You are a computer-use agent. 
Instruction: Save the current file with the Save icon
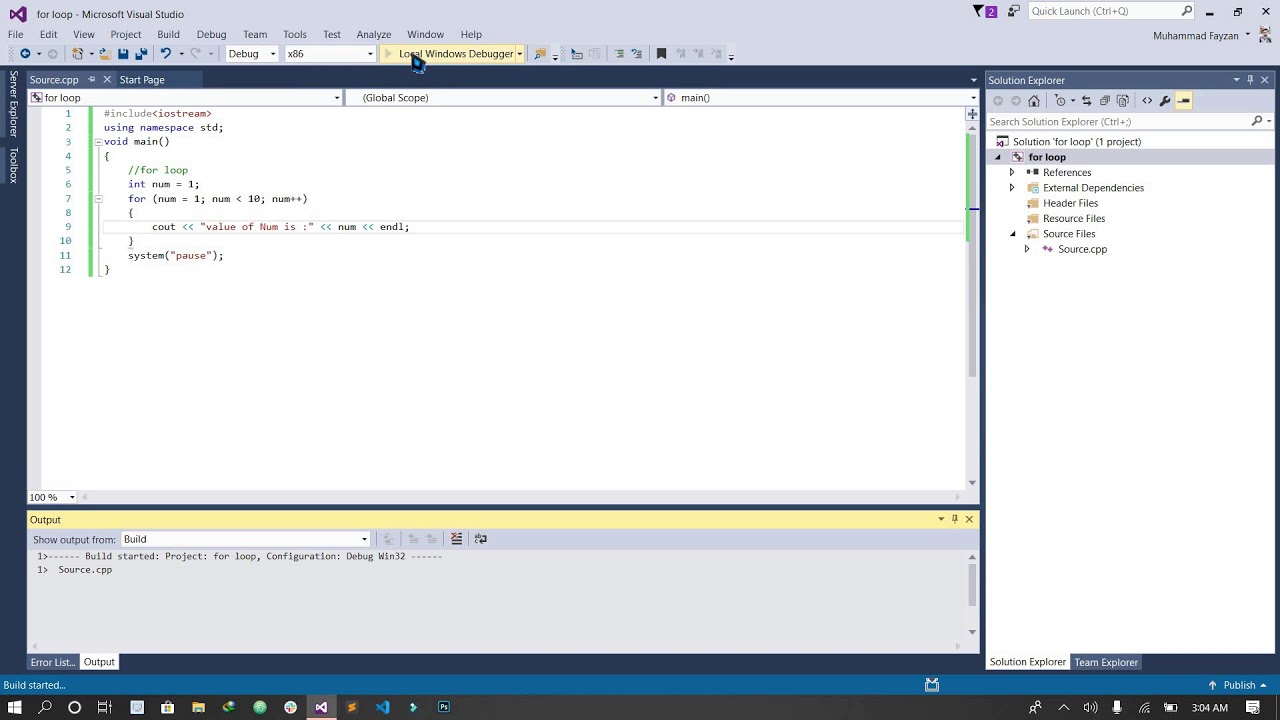(x=123, y=54)
